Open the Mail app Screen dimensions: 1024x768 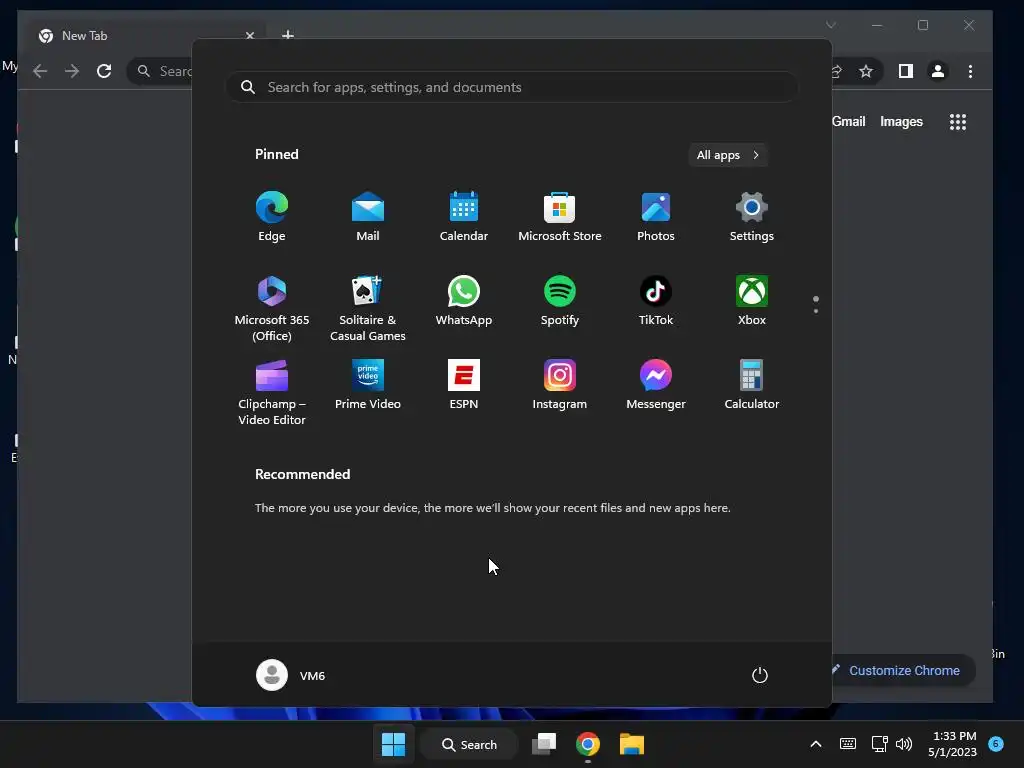(368, 216)
